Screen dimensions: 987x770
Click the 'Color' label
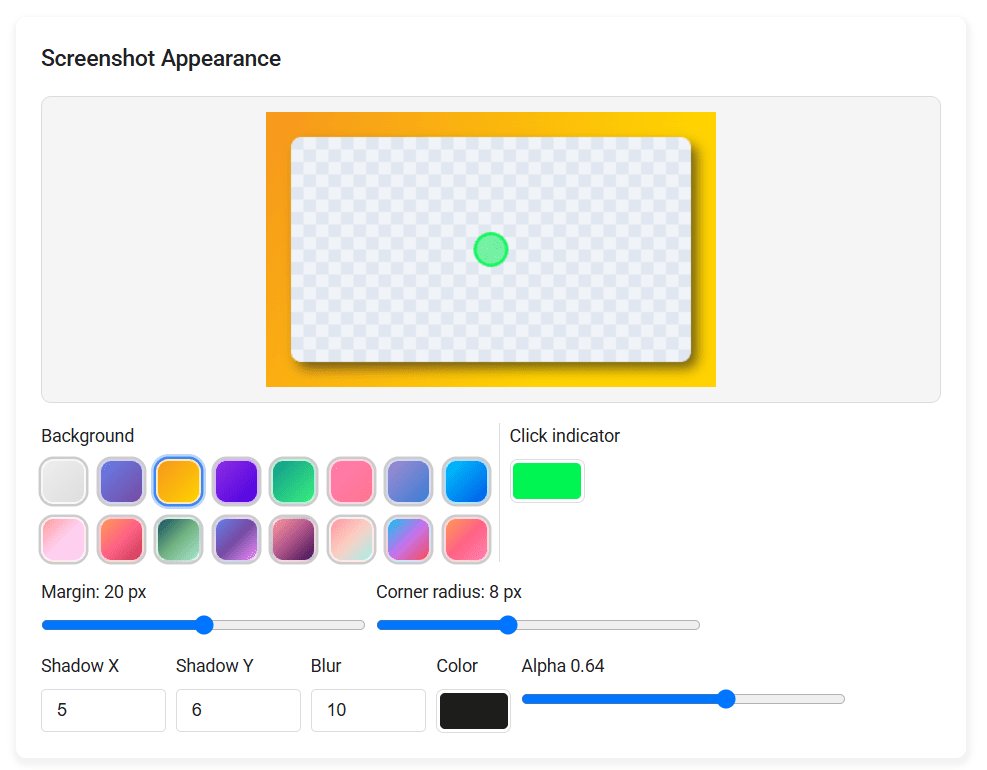pos(457,666)
